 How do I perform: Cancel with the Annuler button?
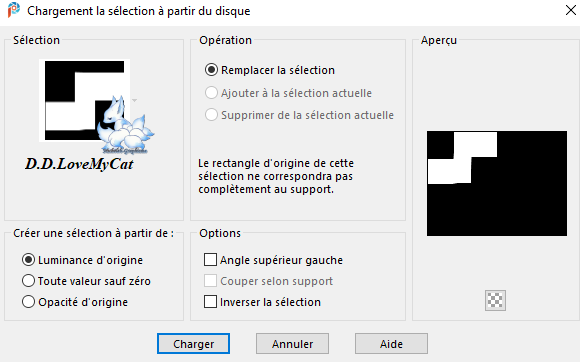pos(292,344)
